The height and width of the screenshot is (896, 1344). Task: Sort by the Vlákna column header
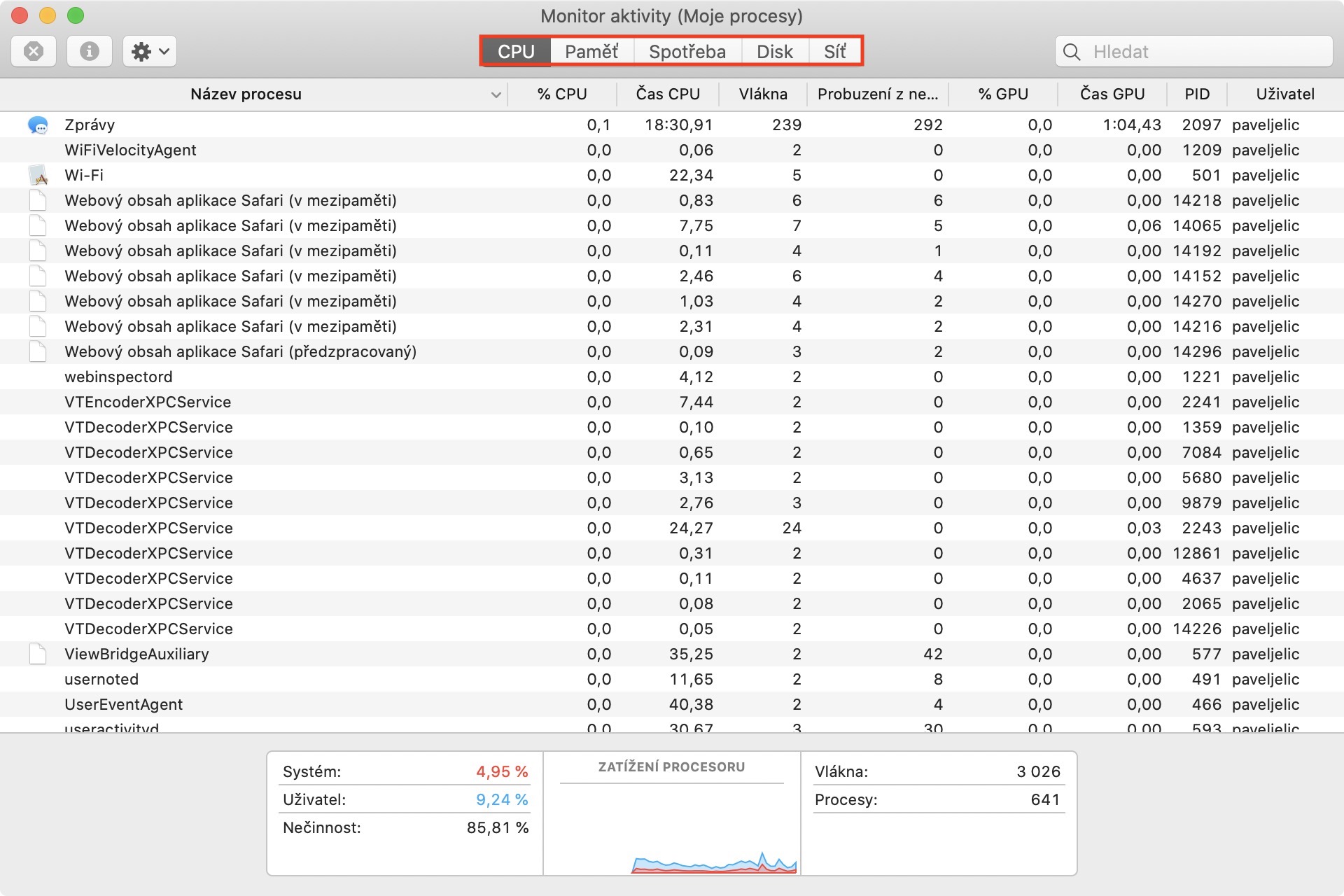point(762,94)
